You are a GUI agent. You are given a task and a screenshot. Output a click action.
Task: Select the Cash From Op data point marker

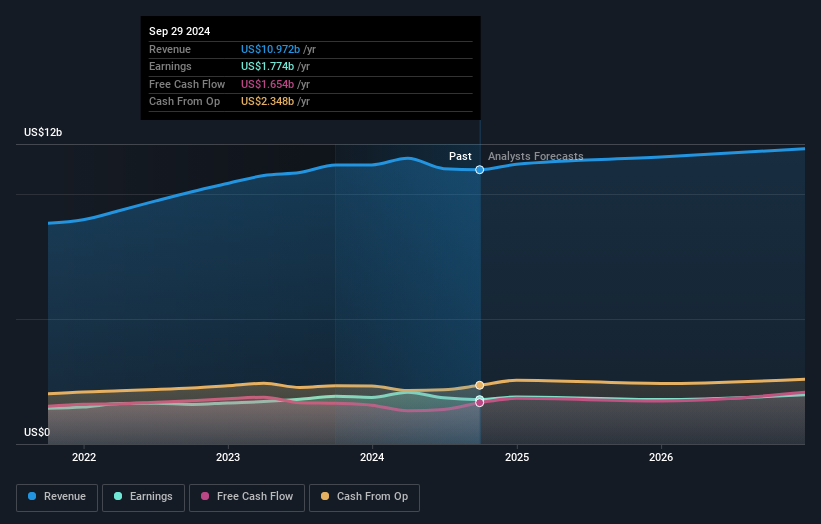coord(480,385)
